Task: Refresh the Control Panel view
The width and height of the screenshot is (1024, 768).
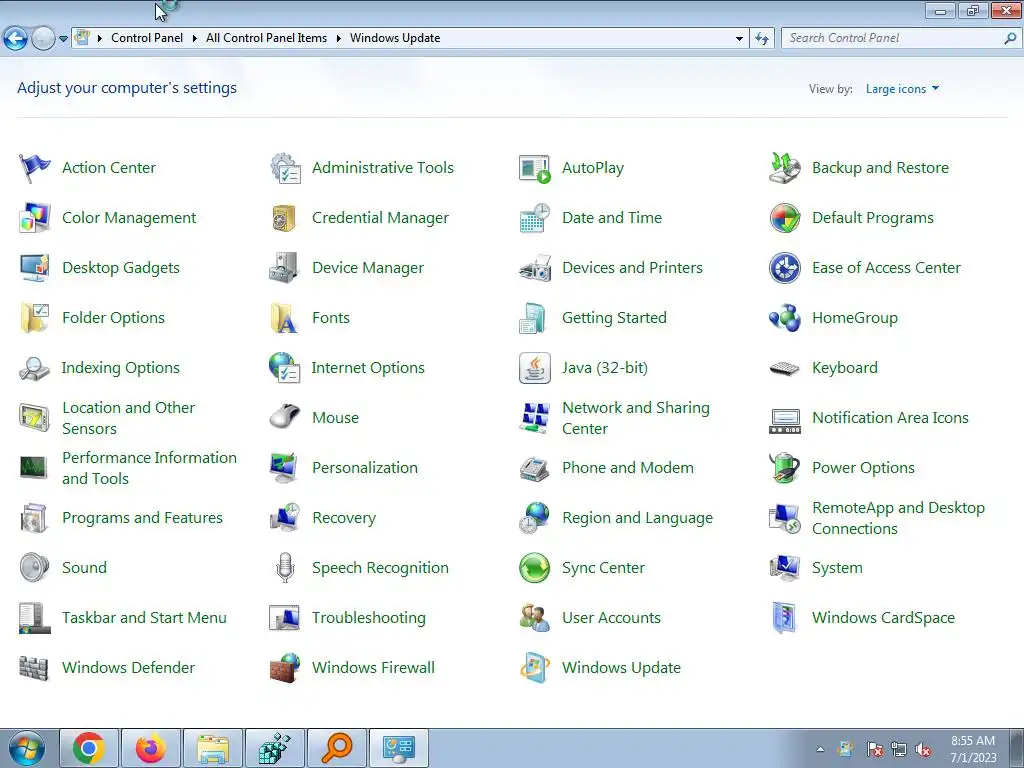Action: coord(761,39)
